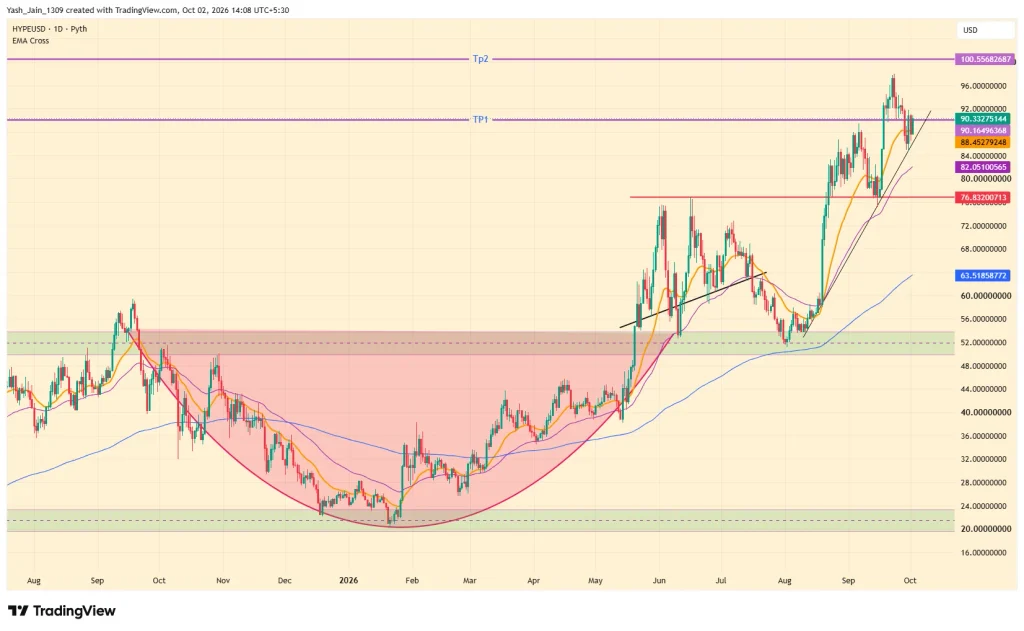Click the Nov label on the time axis
Image resolution: width=1024 pixels, height=631 pixels.
pos(223,580)
